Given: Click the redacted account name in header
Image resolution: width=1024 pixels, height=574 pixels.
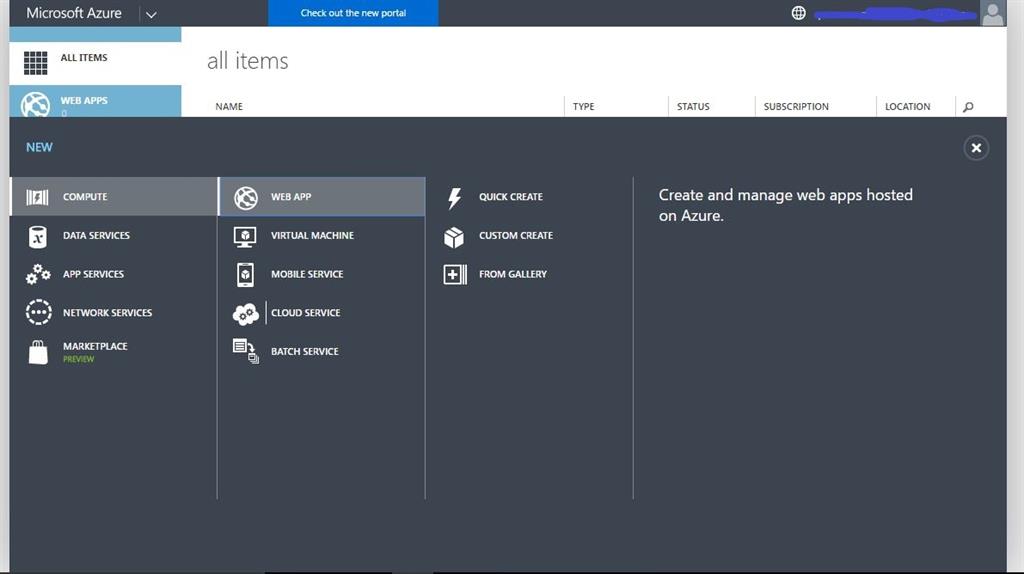Looking at the screenshot, I should click(895, 14).
